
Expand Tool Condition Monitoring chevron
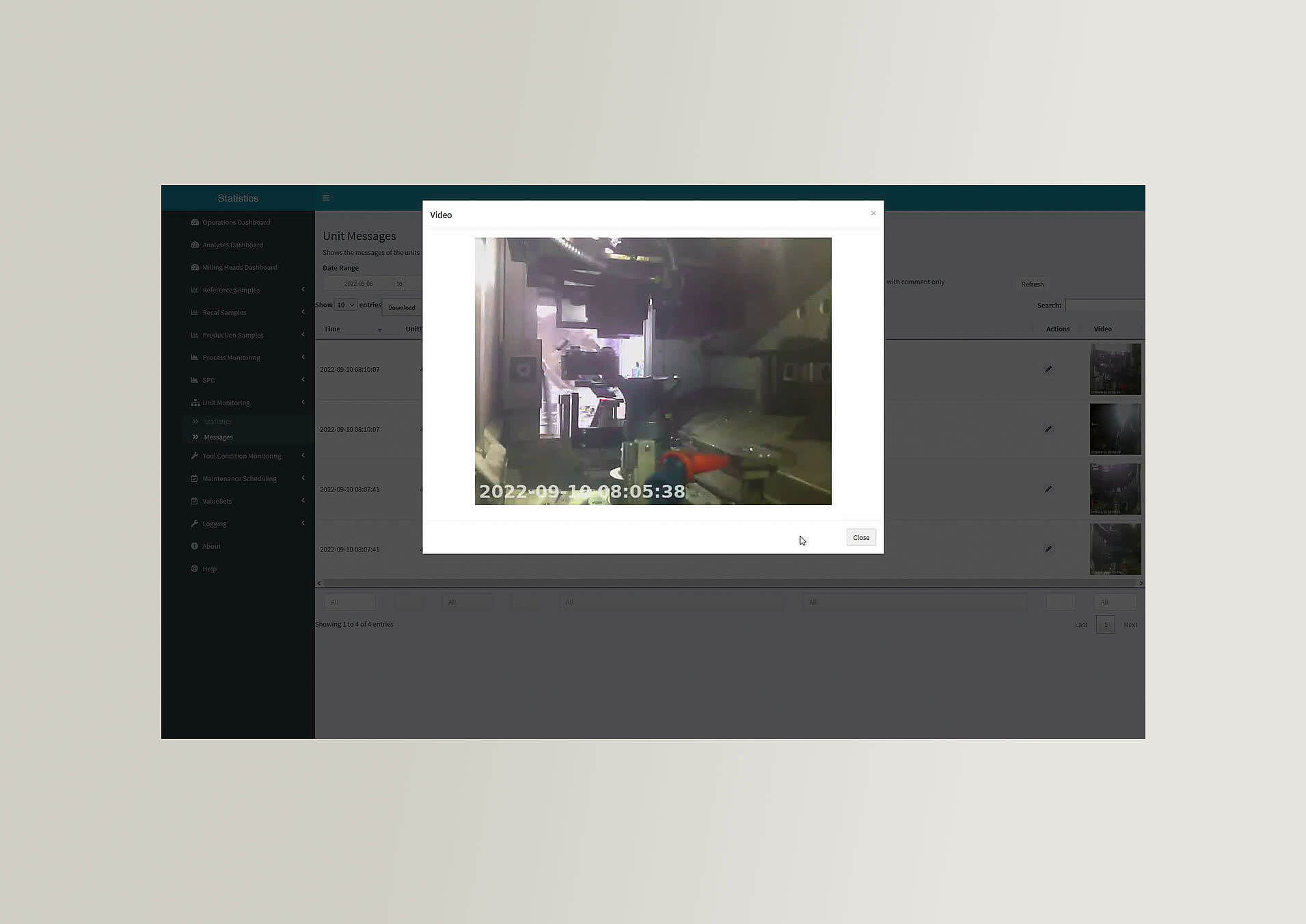click(x=303, y=456)
